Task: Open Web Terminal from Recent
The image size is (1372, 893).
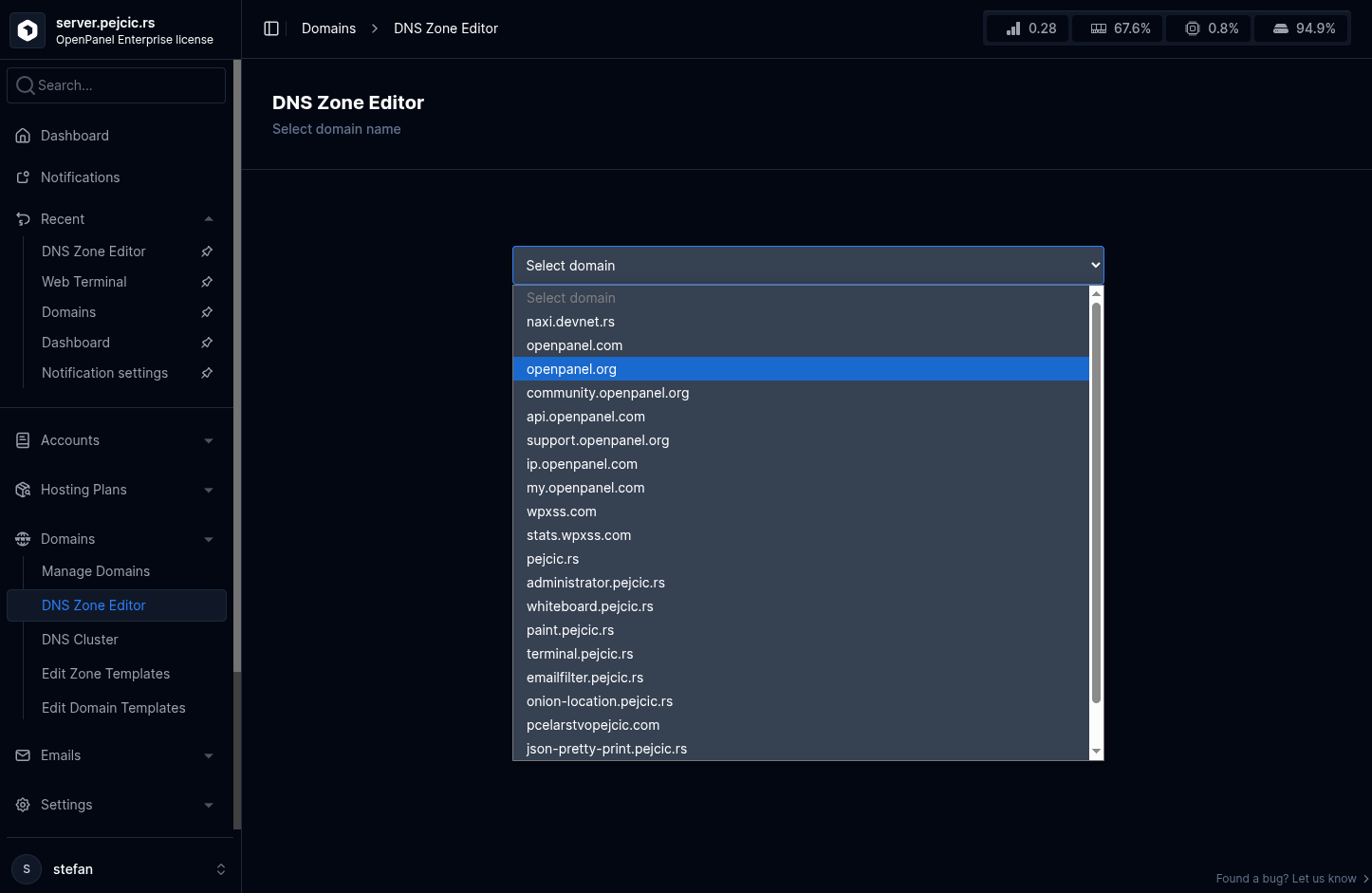Action: 84,282
